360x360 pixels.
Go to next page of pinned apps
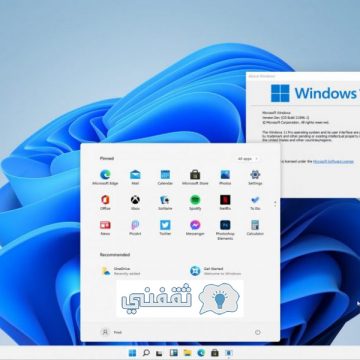(275, 206)
